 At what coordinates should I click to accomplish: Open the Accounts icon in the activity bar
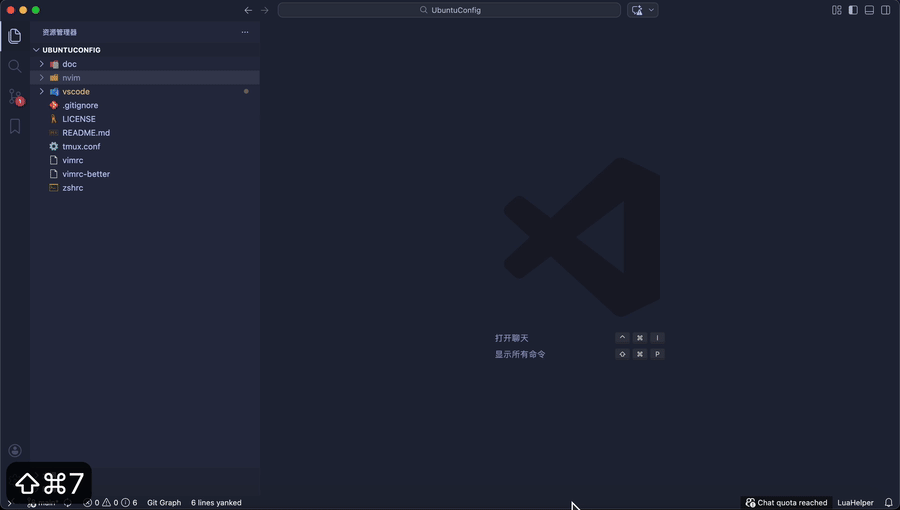(15, 451)
